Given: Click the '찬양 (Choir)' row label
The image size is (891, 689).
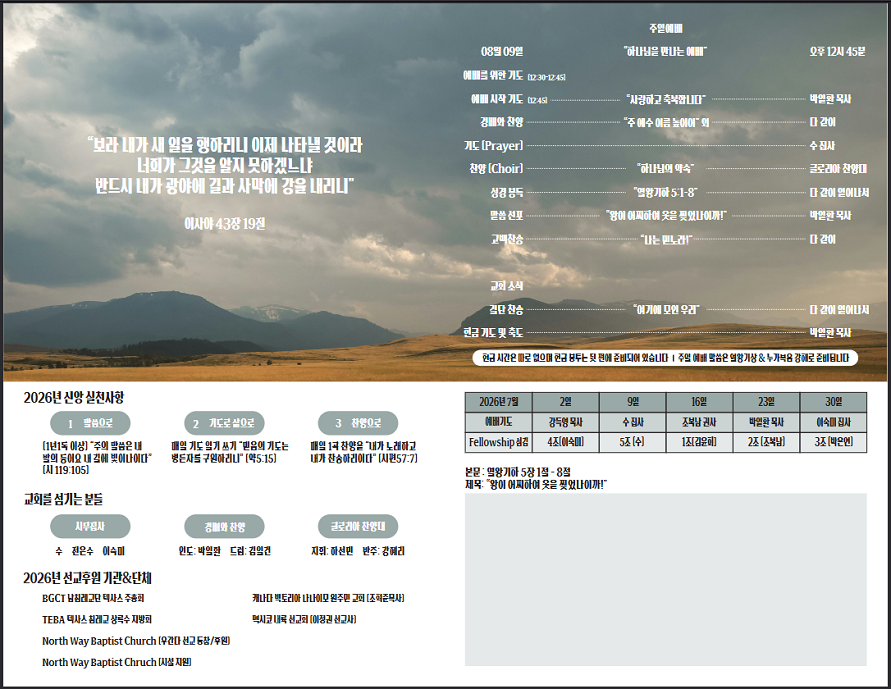Looking at the screenshot, I should click(x=496, y=169).
